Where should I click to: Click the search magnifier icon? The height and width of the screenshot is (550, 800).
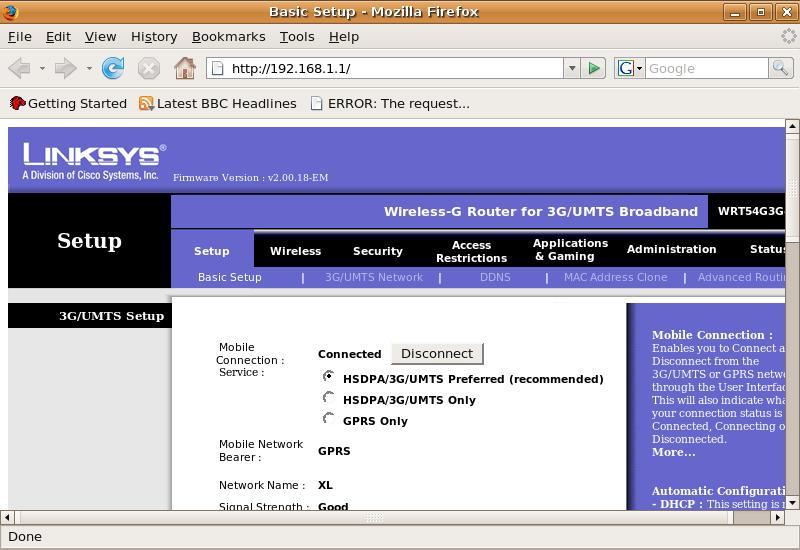tap(780, 68)
